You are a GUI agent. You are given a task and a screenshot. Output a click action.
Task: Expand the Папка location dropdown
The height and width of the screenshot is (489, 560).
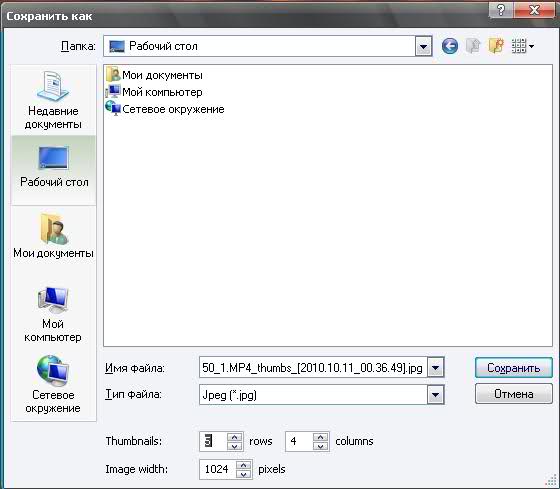point(424,46)
